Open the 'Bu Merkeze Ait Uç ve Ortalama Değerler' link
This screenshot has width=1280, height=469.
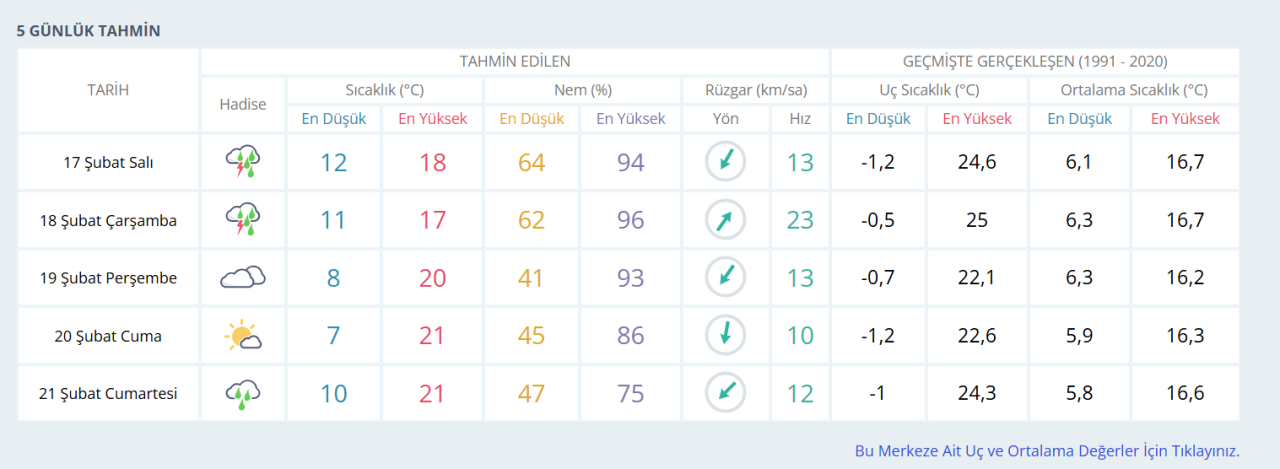1047,451
